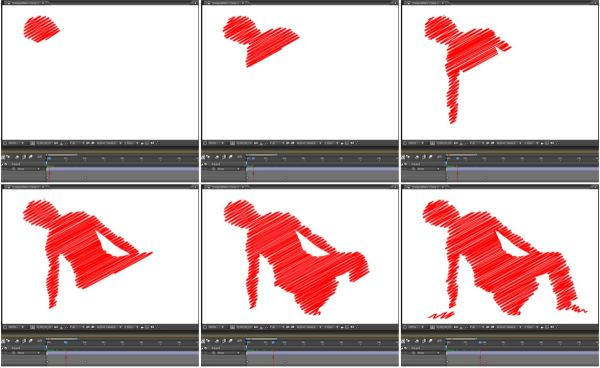600x368 pixels.
Task: Toggle the layer visibility eye in head-only timeline
Action: [5, 164]
